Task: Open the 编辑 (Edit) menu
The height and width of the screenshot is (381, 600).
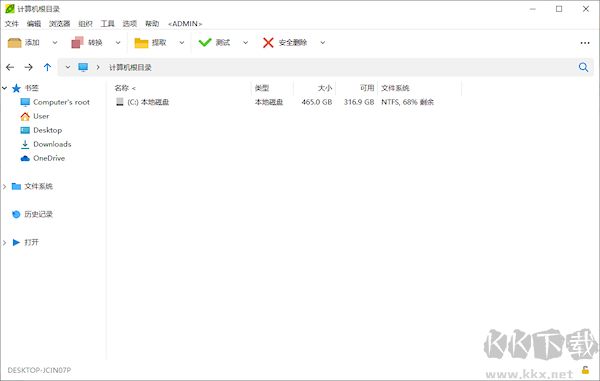Action: 34,24
